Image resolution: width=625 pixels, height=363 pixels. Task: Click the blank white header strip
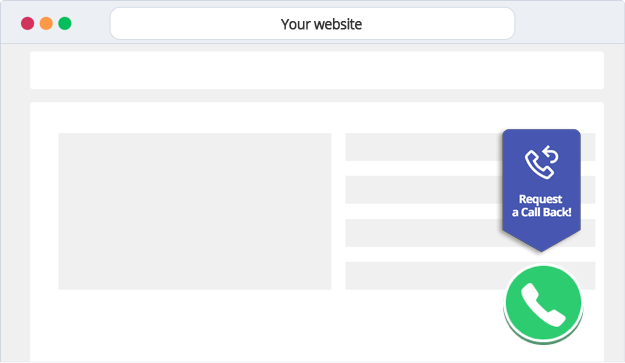click(317, 70)
